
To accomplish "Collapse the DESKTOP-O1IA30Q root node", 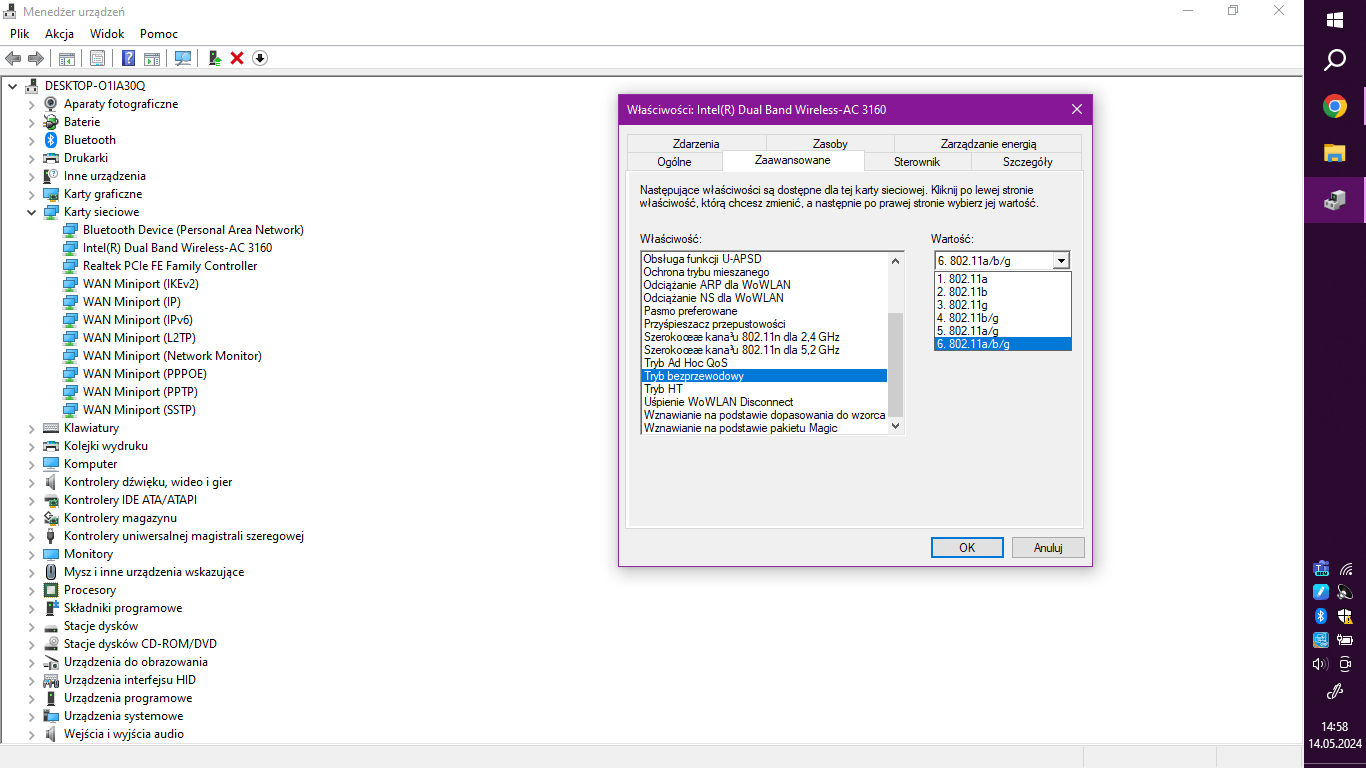I will 13,86.
